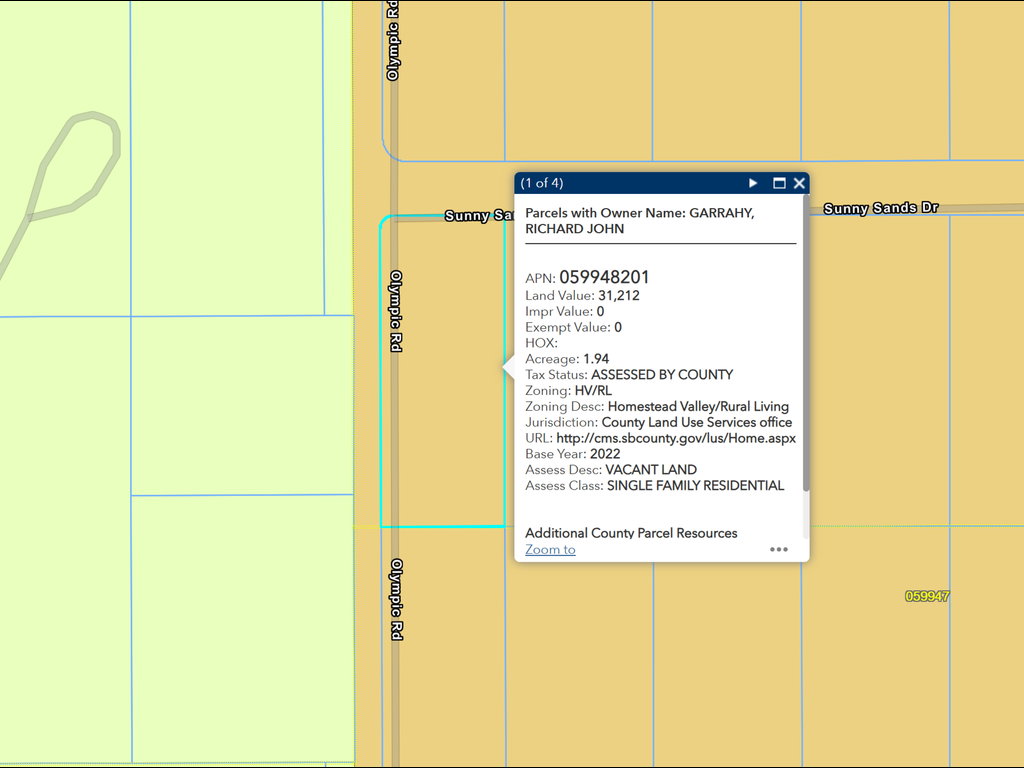Click the popup's vertical scrollbar
Viewport: 1024px width, 768px height.
pos(805,350)
